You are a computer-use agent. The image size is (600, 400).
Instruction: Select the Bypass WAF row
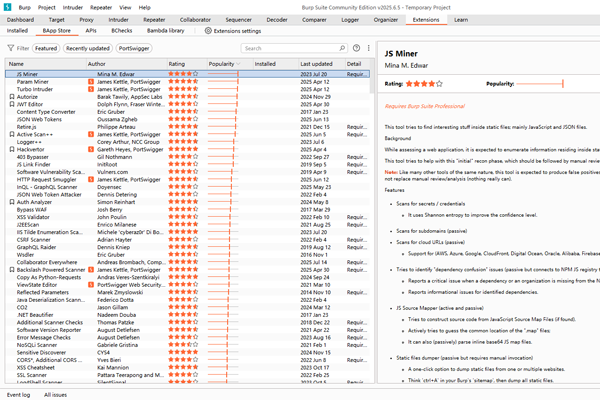pyautogui.click(x=188, y=210)
